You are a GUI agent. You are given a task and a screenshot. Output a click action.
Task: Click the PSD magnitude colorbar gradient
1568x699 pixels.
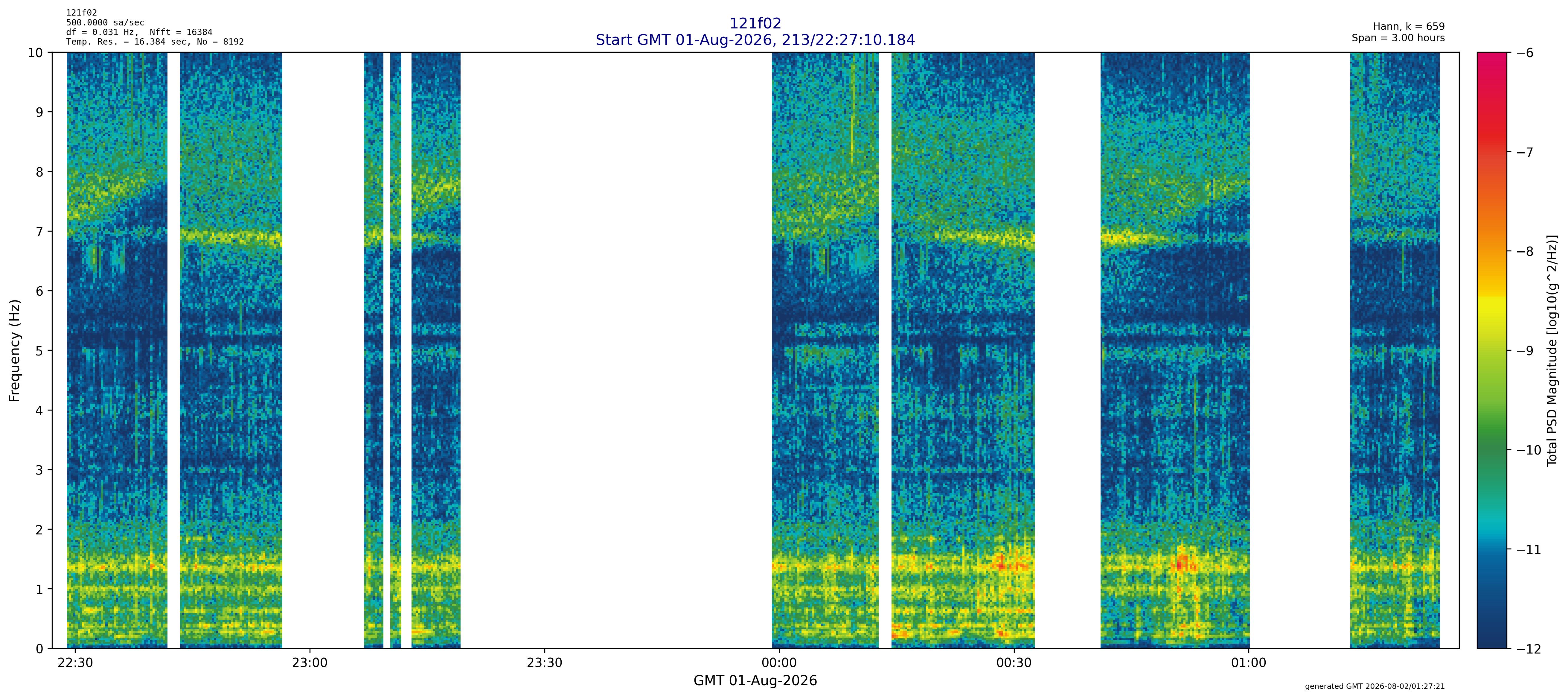pos(1493,350)
